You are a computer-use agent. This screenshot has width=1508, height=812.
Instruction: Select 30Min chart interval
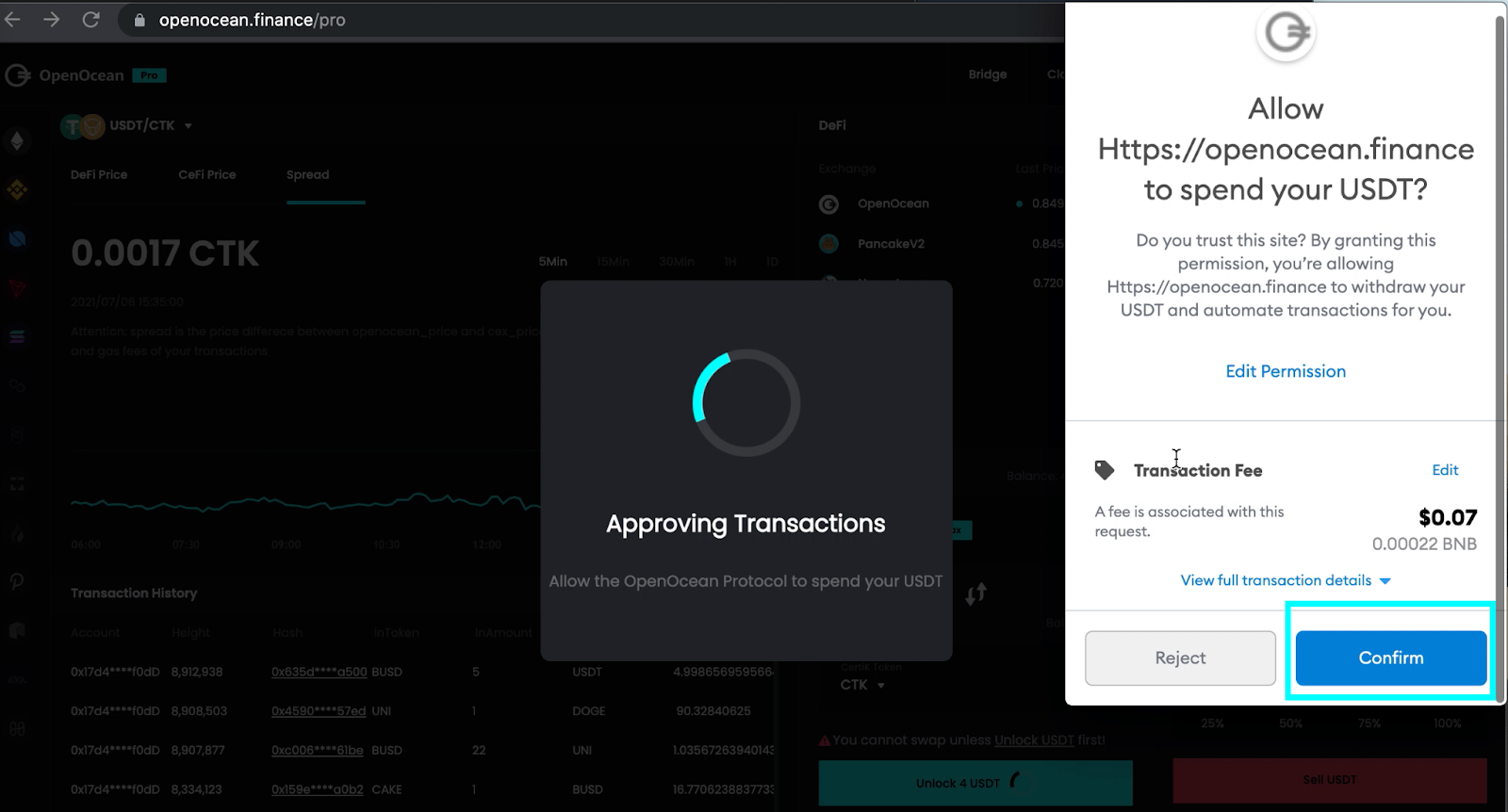pos(677,262)
